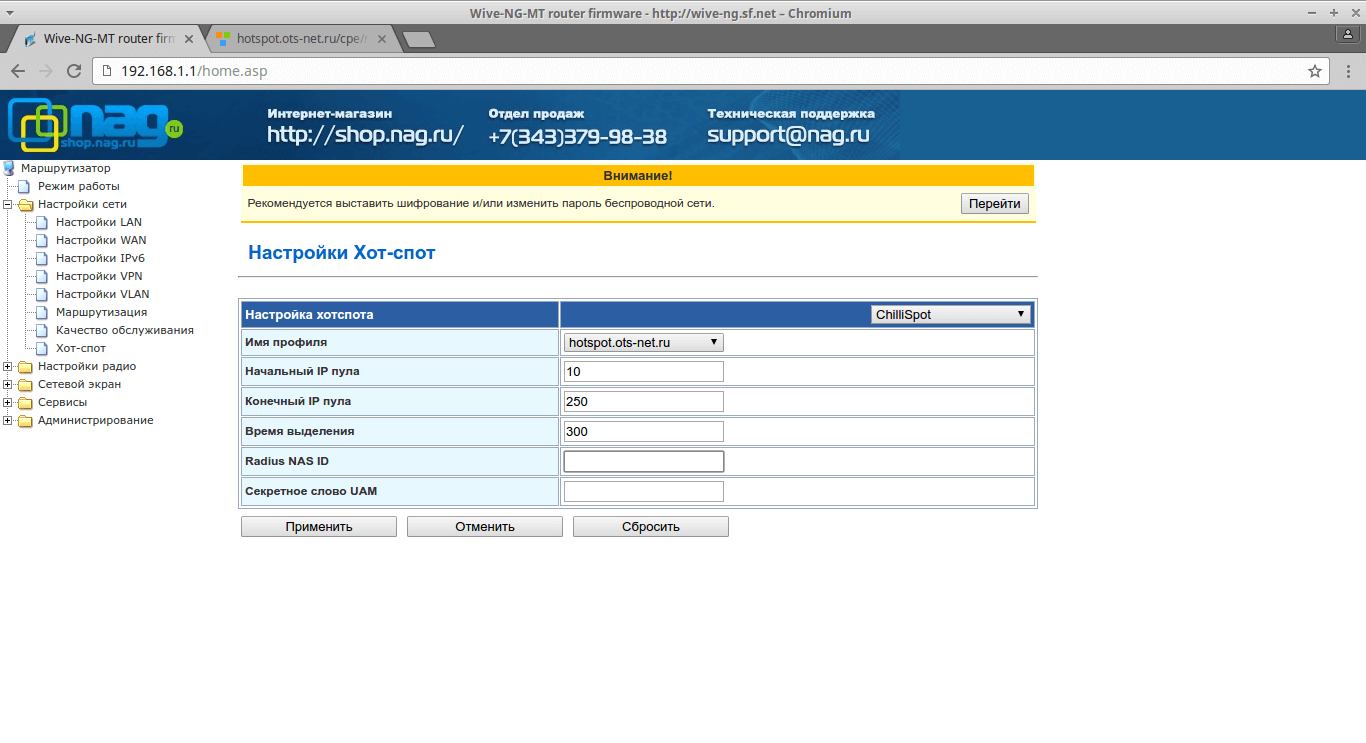The image size is (1366, 743).
Task: Click the phone number +7(343)379-98-38
Action: (577, 136)
